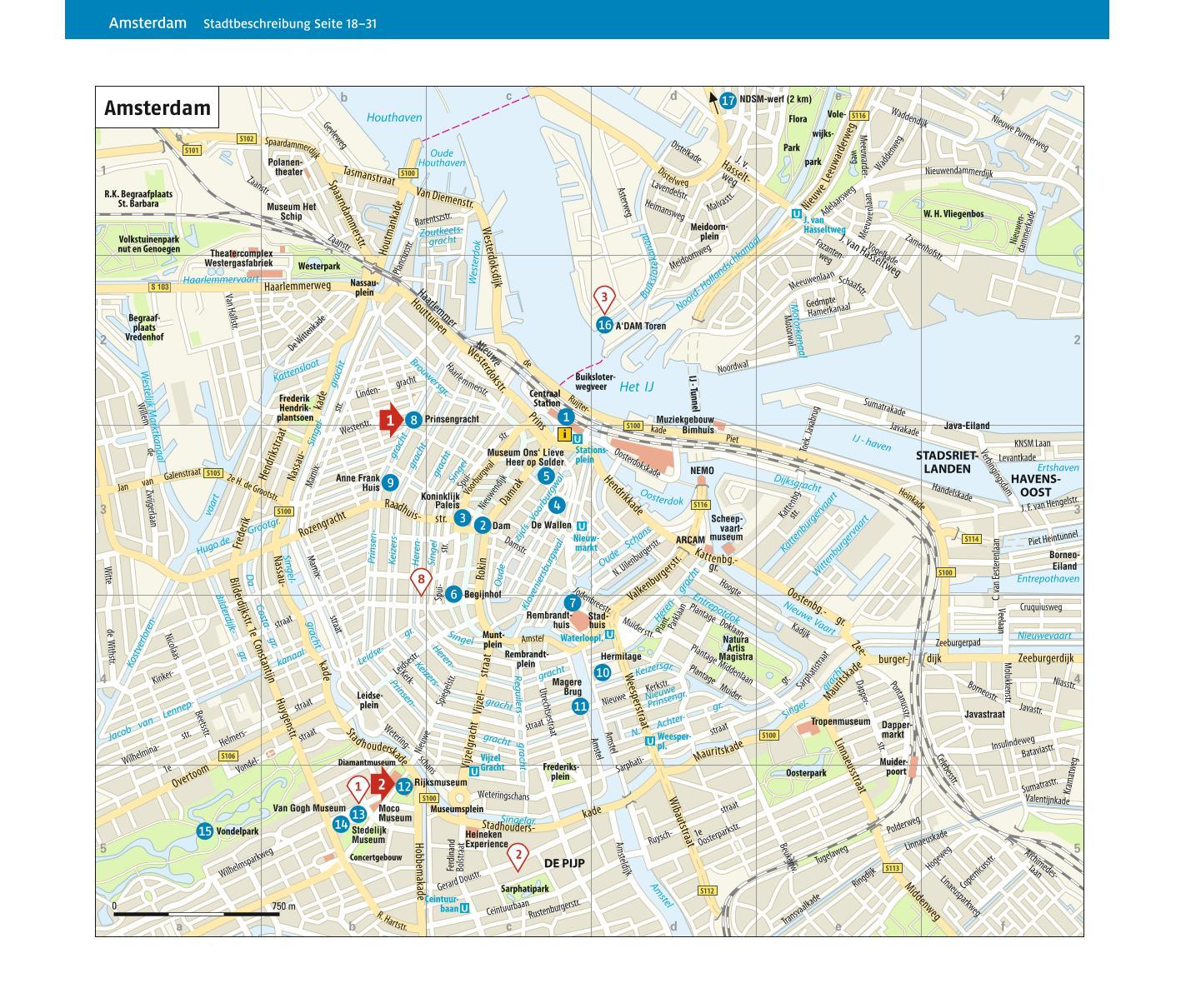The width and height of the screenshot is (1181, 1008).
Task: Click the Stadtbeschreibung Seite 18–31 reference
Action: tap(290, 23)
